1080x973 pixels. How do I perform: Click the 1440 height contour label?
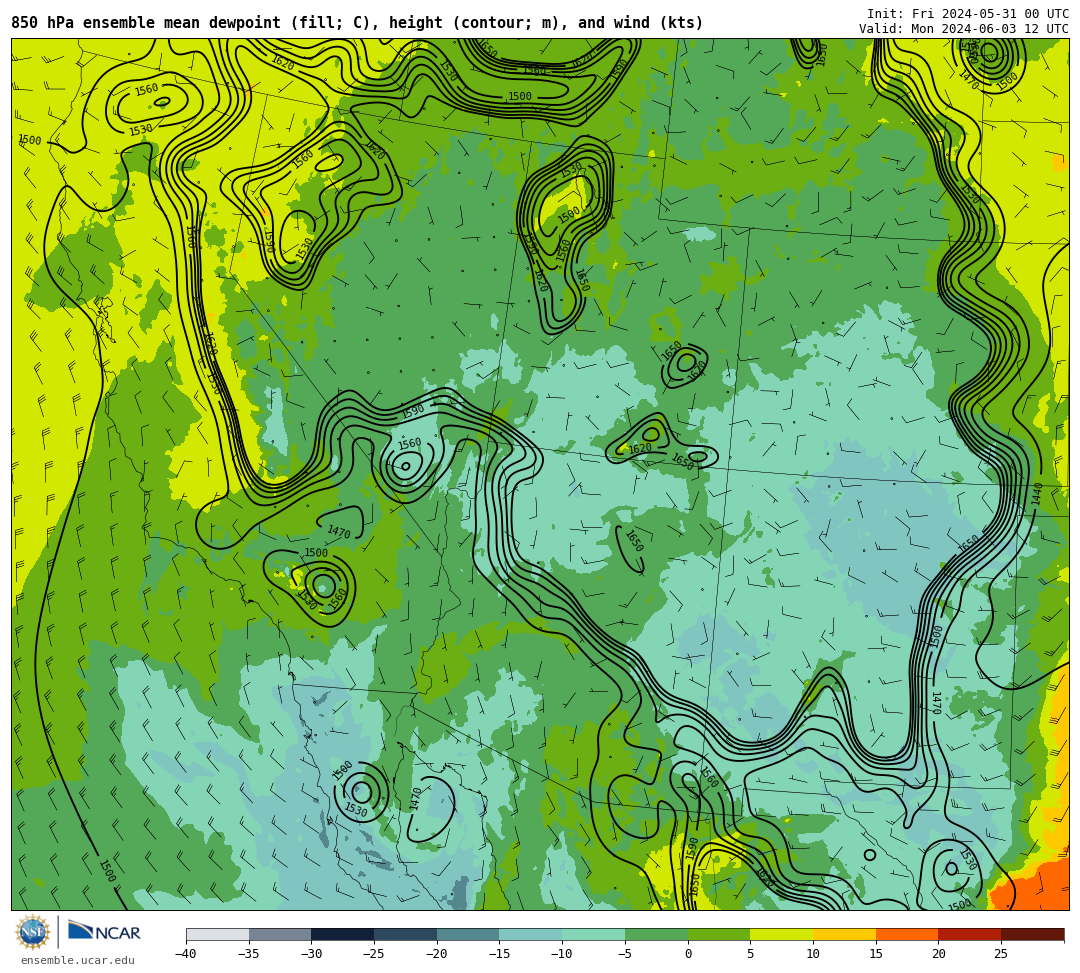click(x=1037, y=494)
